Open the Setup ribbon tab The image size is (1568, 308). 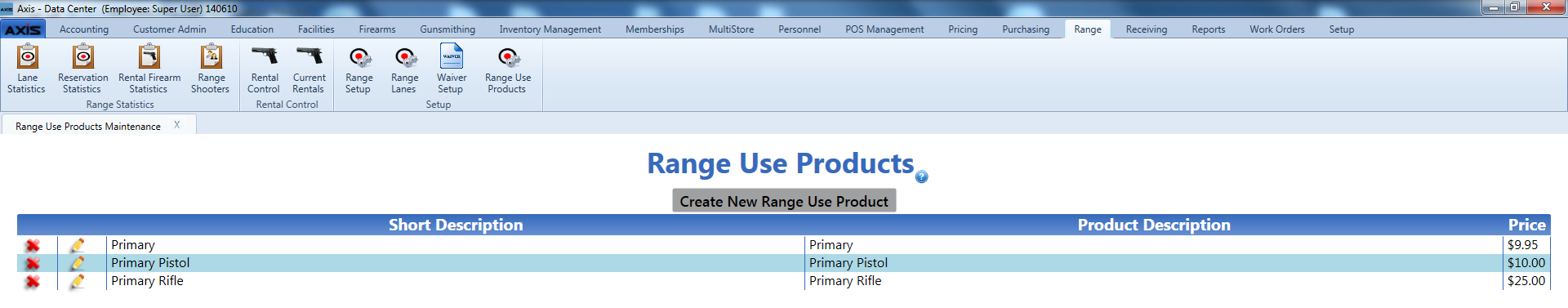[x=1342, y=29]
